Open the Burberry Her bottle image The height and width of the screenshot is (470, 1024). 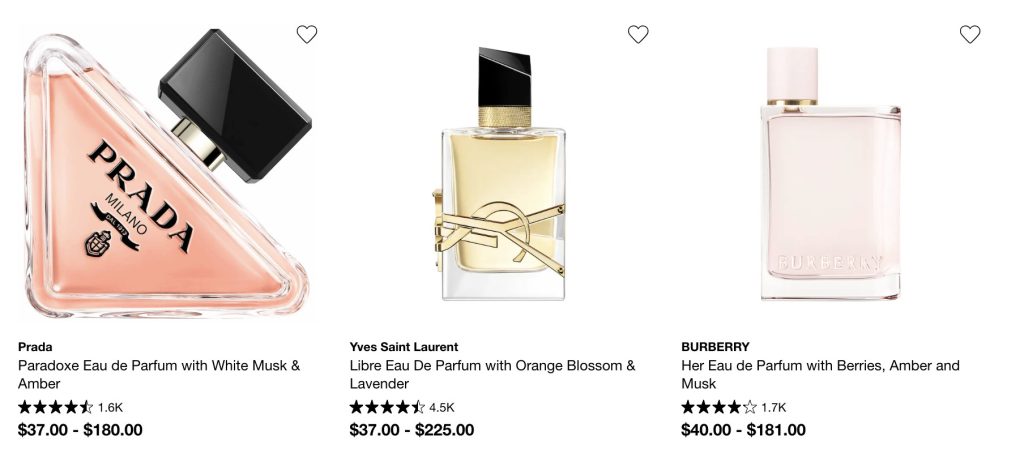pos(831,174)
